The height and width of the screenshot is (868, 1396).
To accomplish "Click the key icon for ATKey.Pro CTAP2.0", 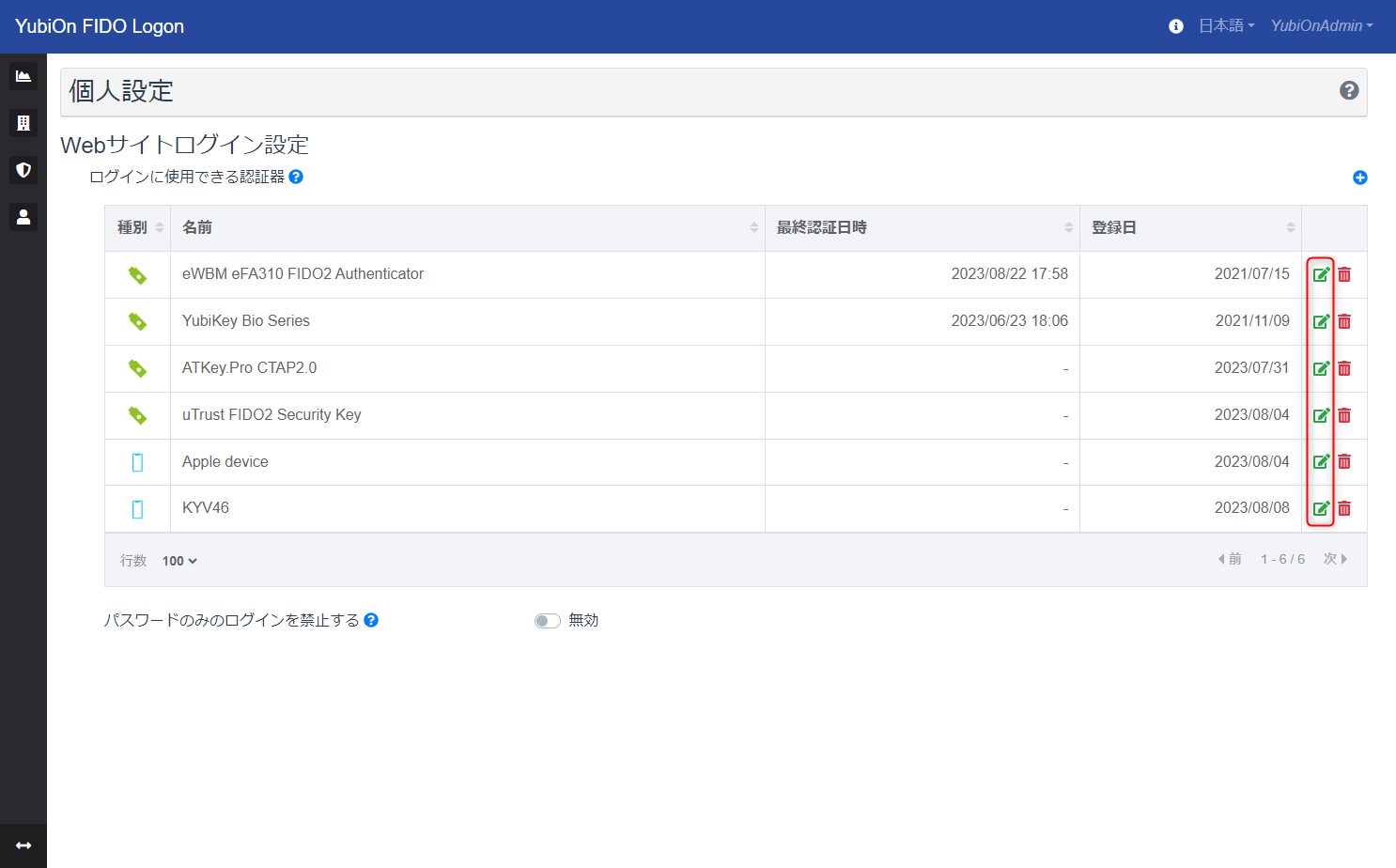I will pos(137,368).
